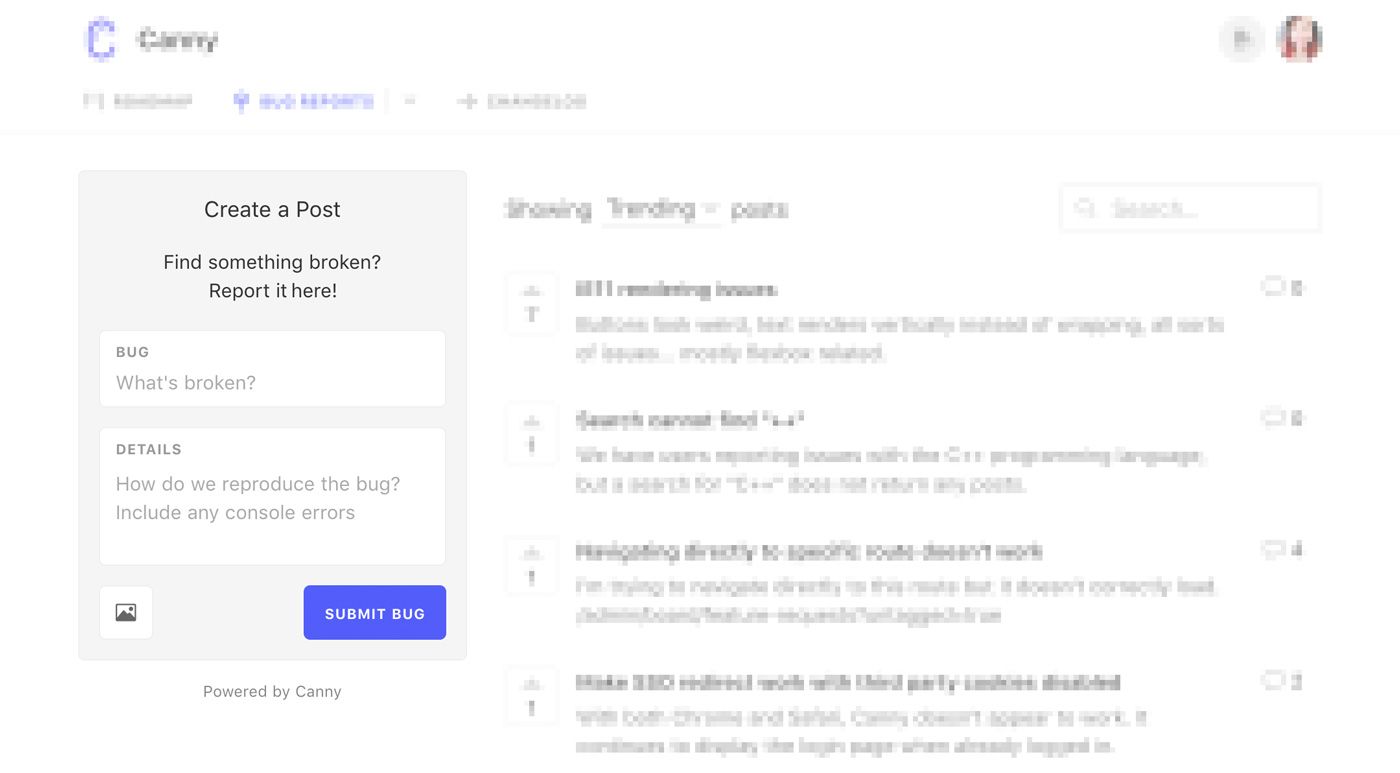Click the image attachment icon

(126, 612)
